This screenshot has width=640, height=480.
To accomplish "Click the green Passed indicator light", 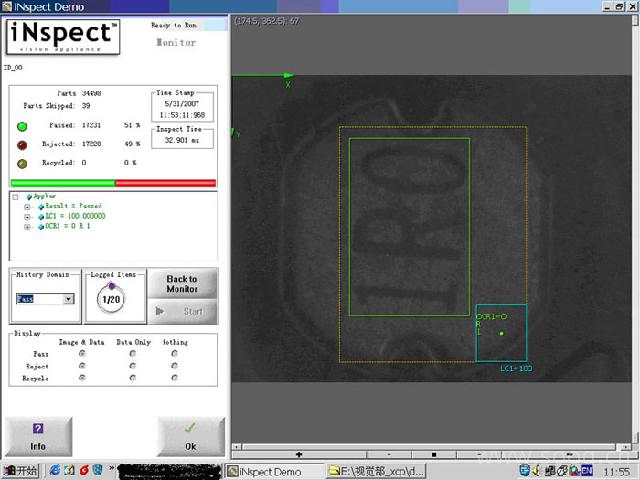I will coord(21,126).
